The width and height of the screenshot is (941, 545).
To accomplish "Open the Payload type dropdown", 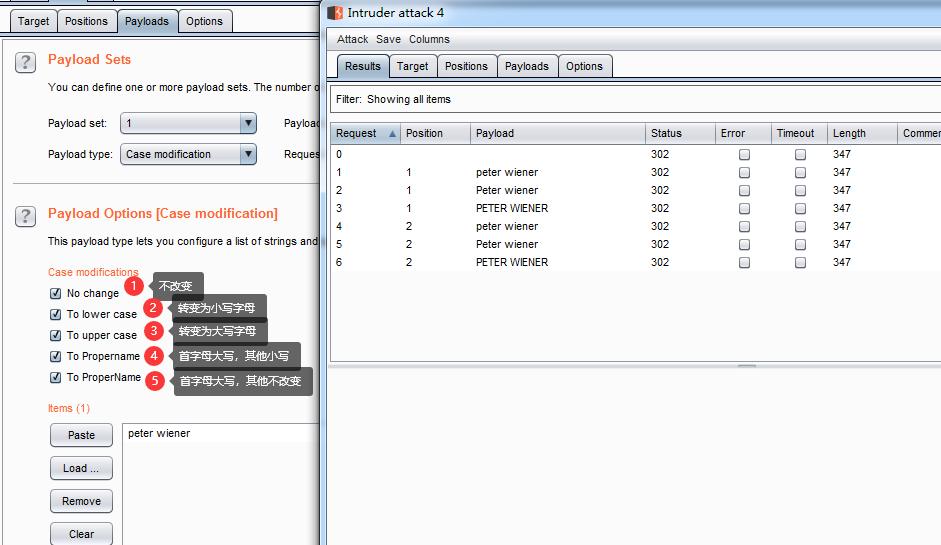I will [188, 154].
